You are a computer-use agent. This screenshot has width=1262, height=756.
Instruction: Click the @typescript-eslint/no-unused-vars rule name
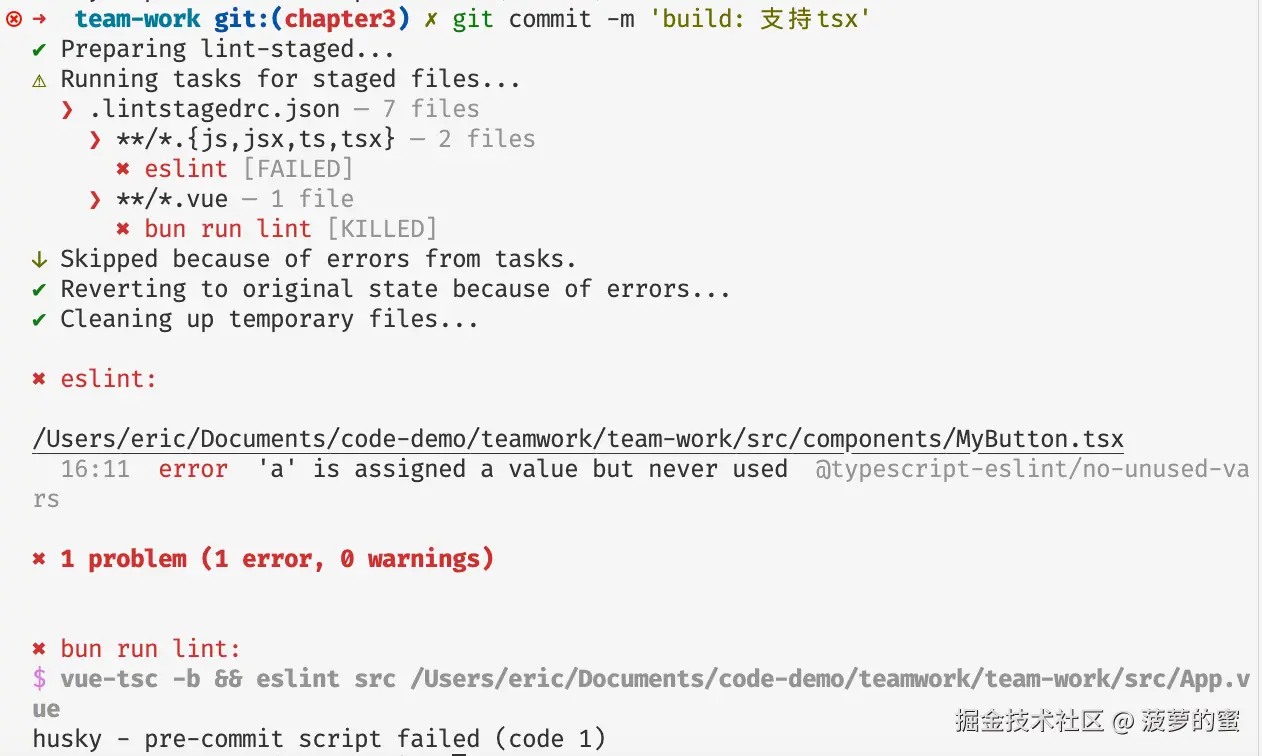pos(1031,484)
